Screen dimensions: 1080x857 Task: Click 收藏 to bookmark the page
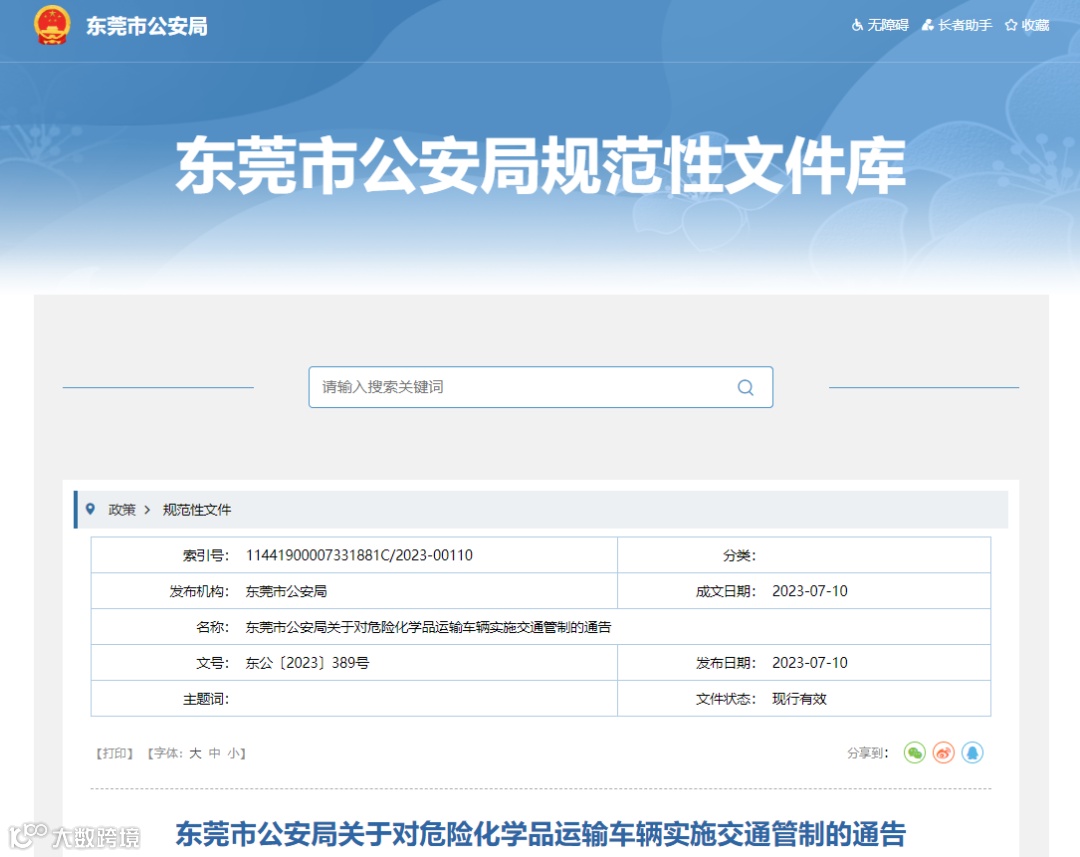pyautogui.click(x=1027, y=25)
